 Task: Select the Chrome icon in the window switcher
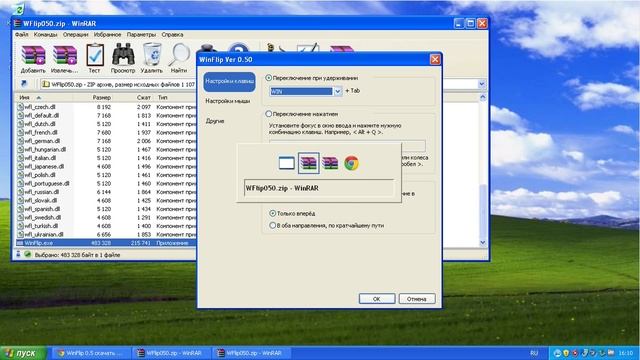pos(351,163)
